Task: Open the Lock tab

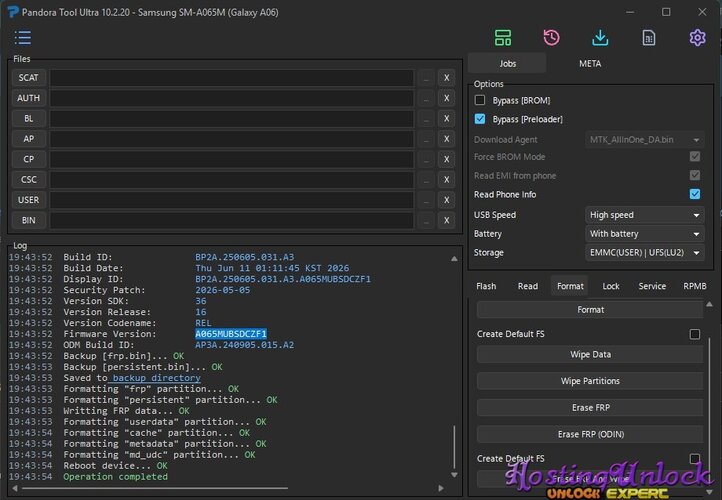Action: [x=611, y=286]
